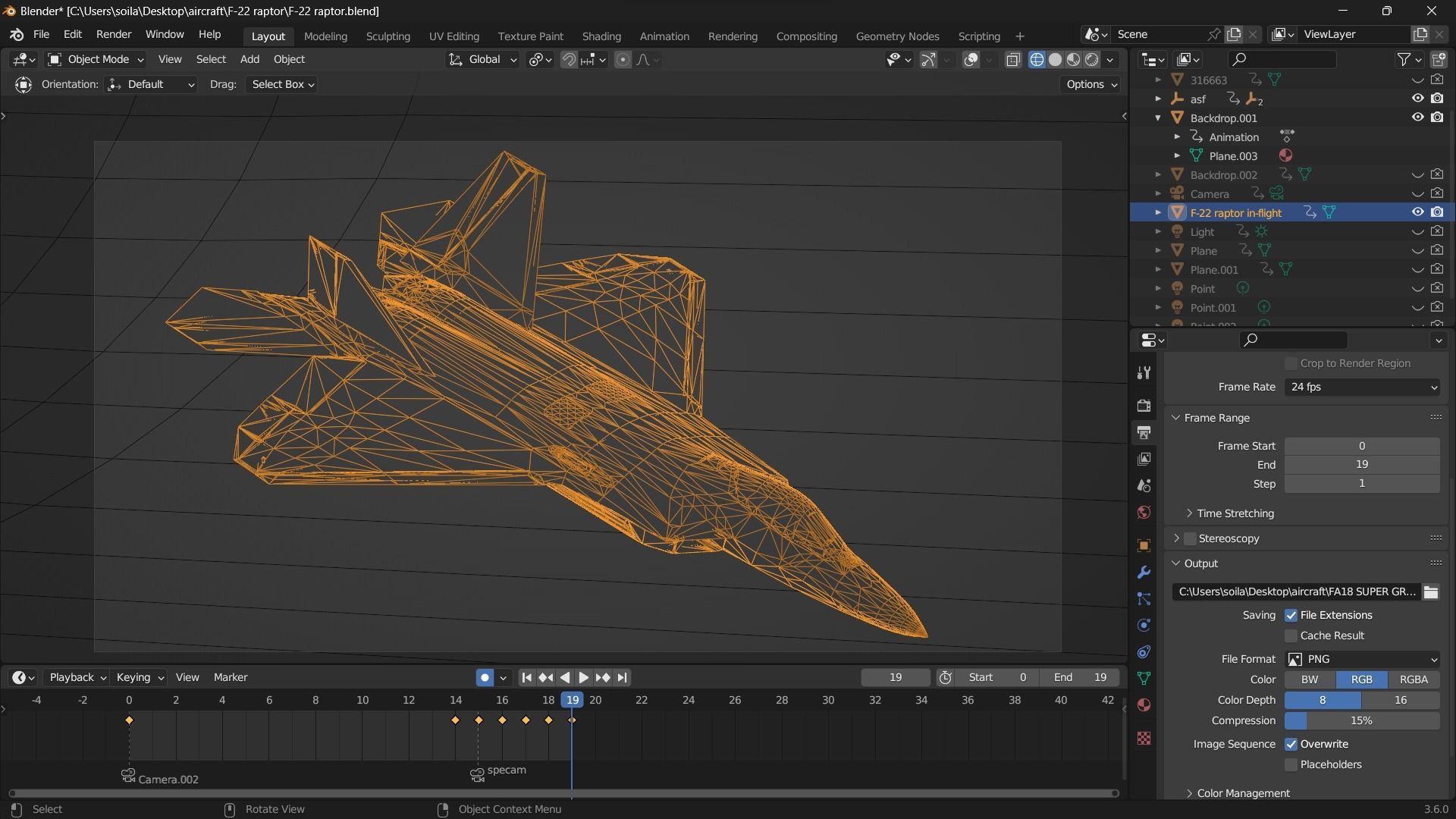Browse output folder path

1431,591
